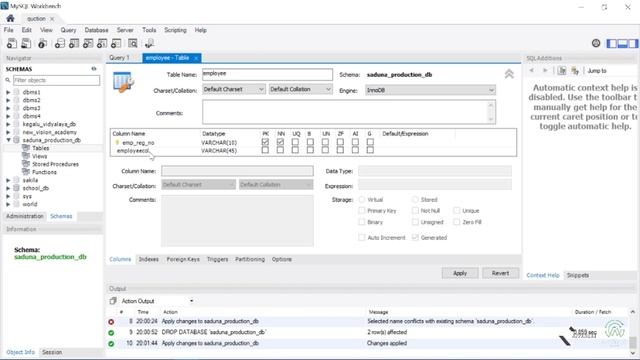Open the Scripting menu
This screenshot has height=360, width=640.
pos(175,30)
